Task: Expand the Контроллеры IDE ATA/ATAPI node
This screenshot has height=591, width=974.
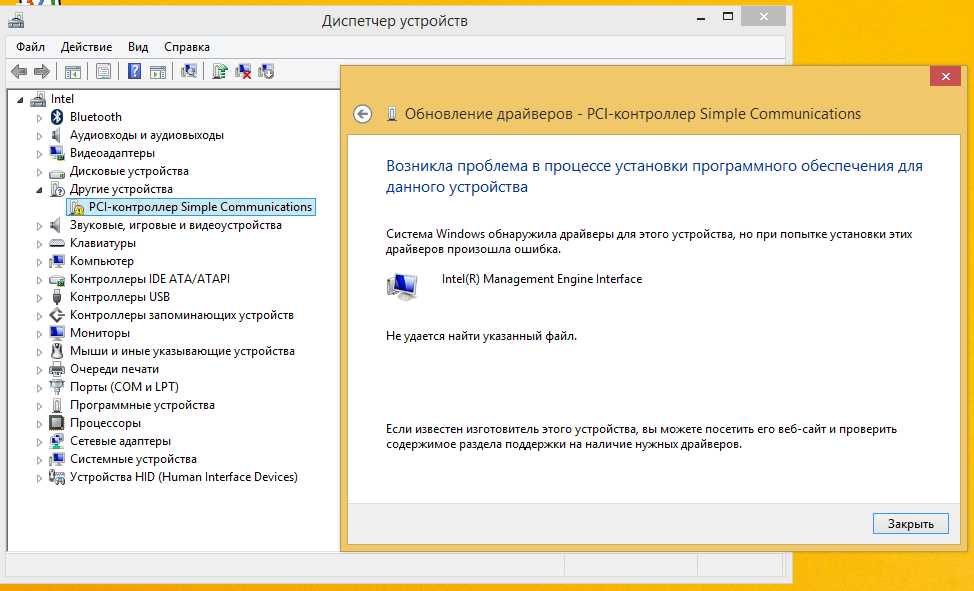Action: point(39,280)
